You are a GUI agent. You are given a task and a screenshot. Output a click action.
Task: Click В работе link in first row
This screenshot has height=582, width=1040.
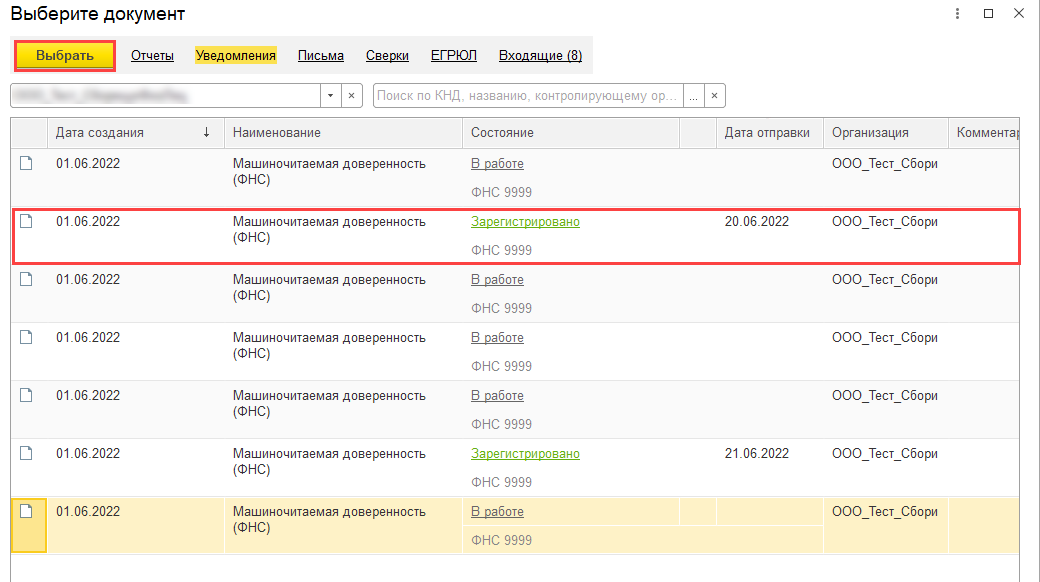pyautogui.click(x=497, y=164)
